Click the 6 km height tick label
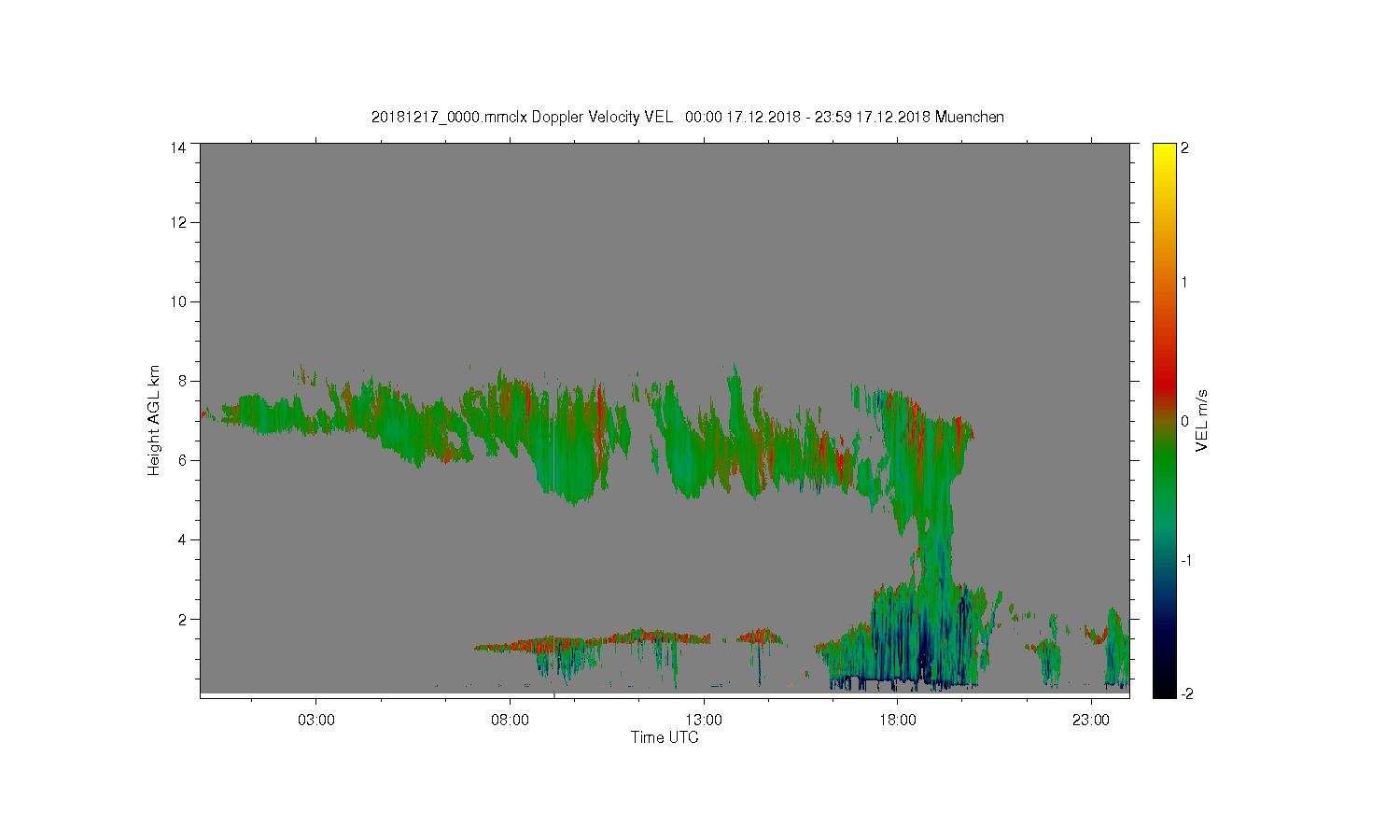 182,460
